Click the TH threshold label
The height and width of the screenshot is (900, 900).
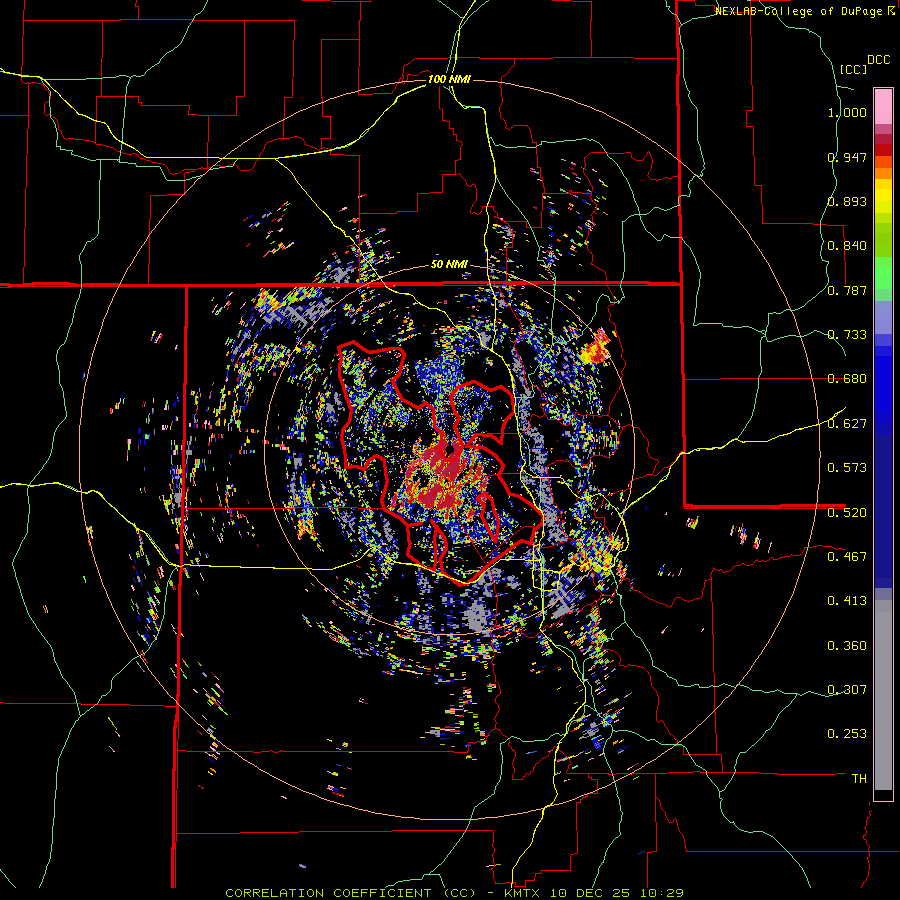(859, 778)
